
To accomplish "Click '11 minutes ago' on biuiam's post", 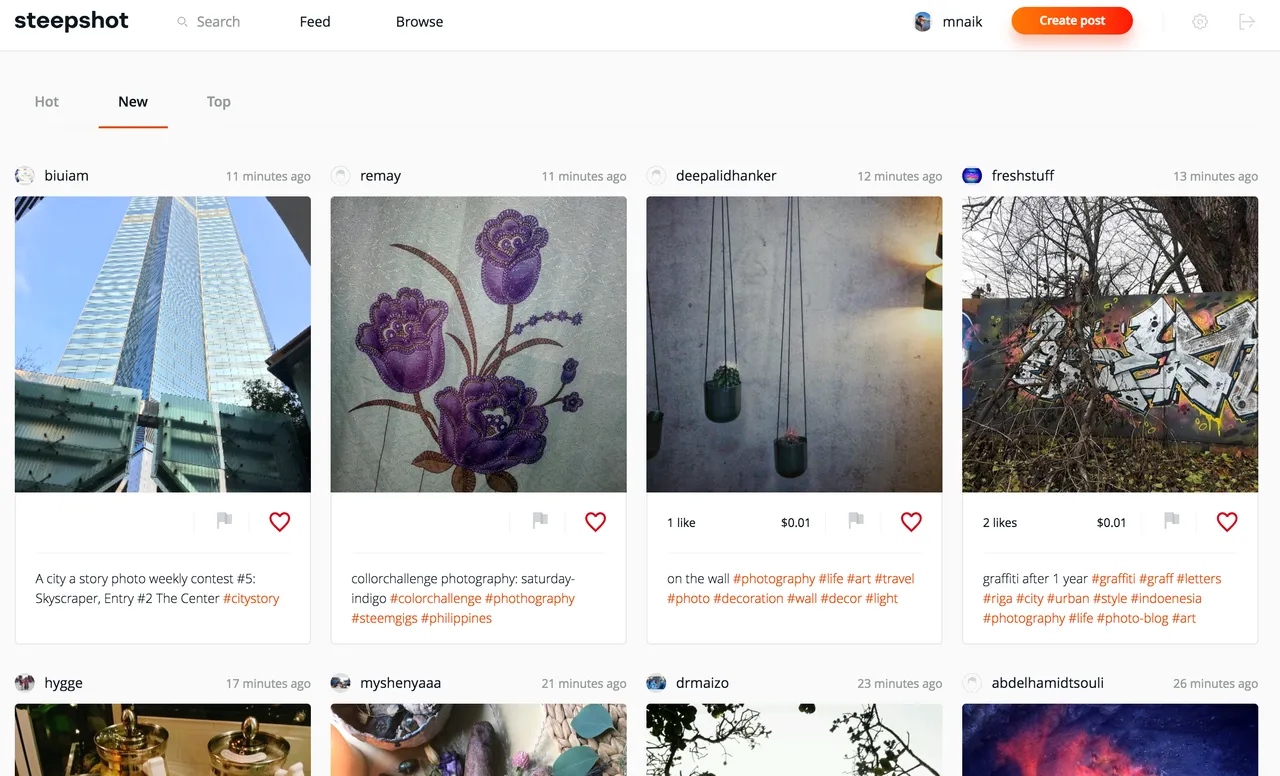I will pos(268,177).
